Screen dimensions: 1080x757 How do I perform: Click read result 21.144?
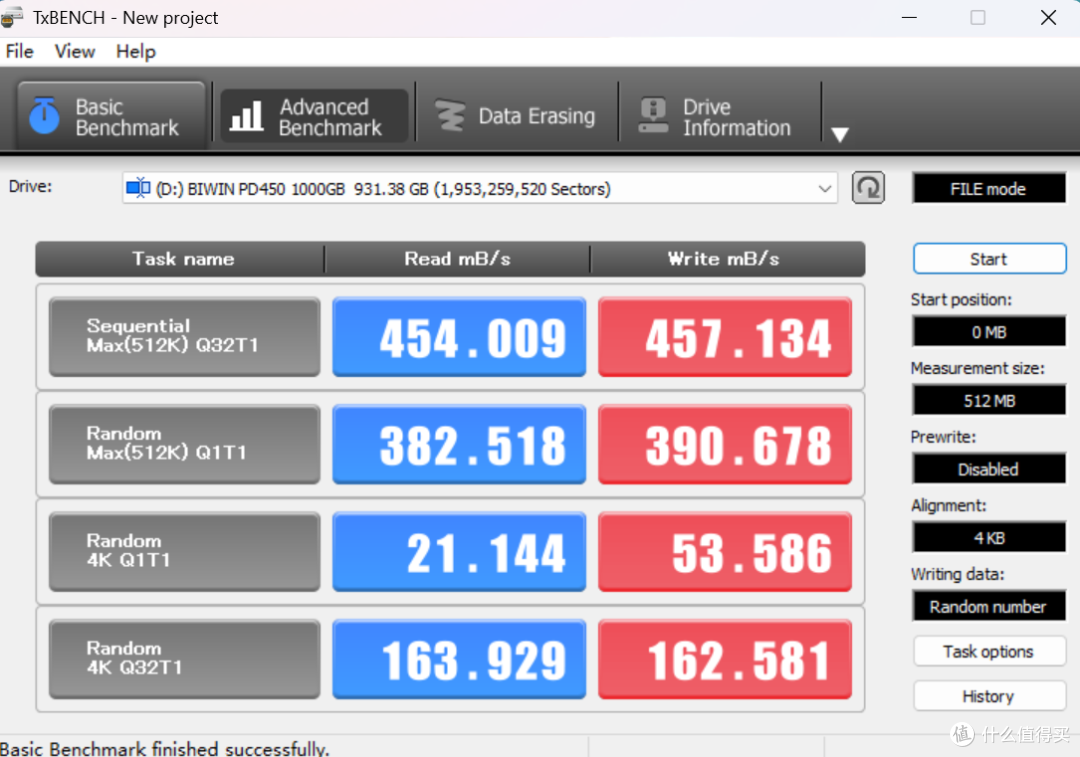[459, 551]
